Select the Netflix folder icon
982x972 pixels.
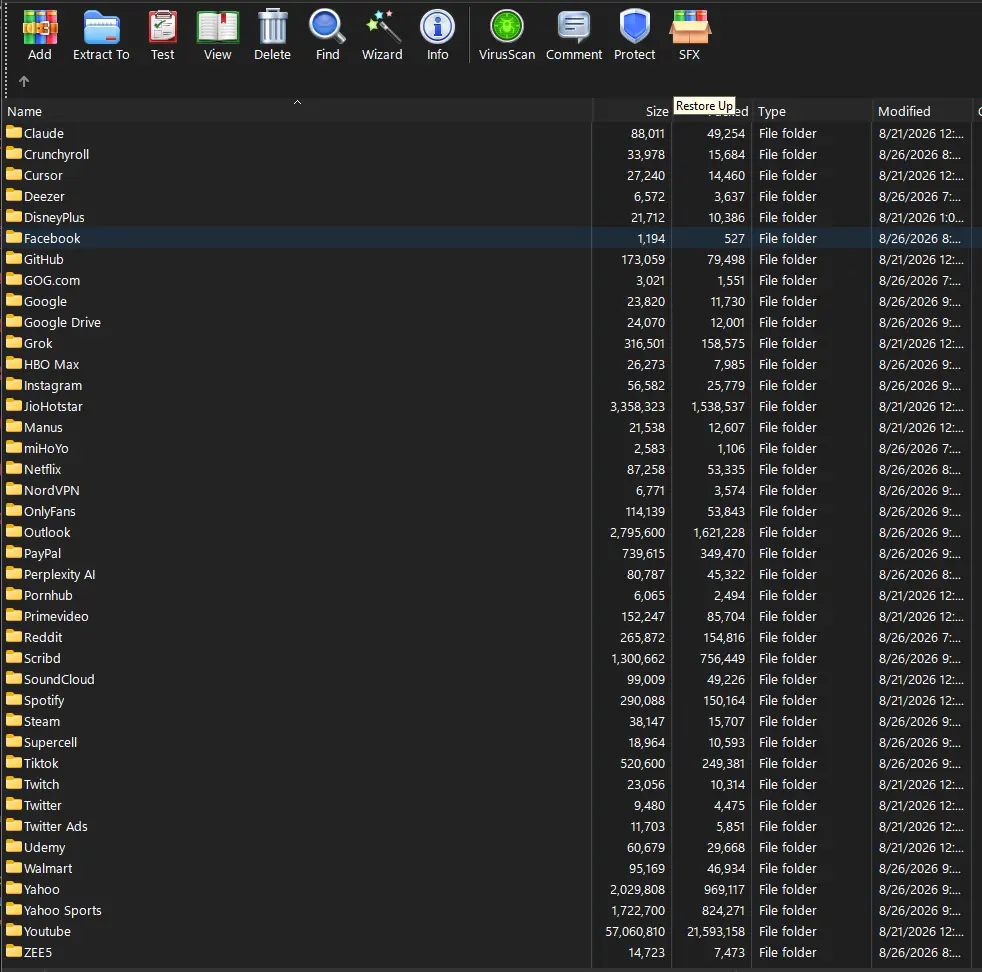14,468
